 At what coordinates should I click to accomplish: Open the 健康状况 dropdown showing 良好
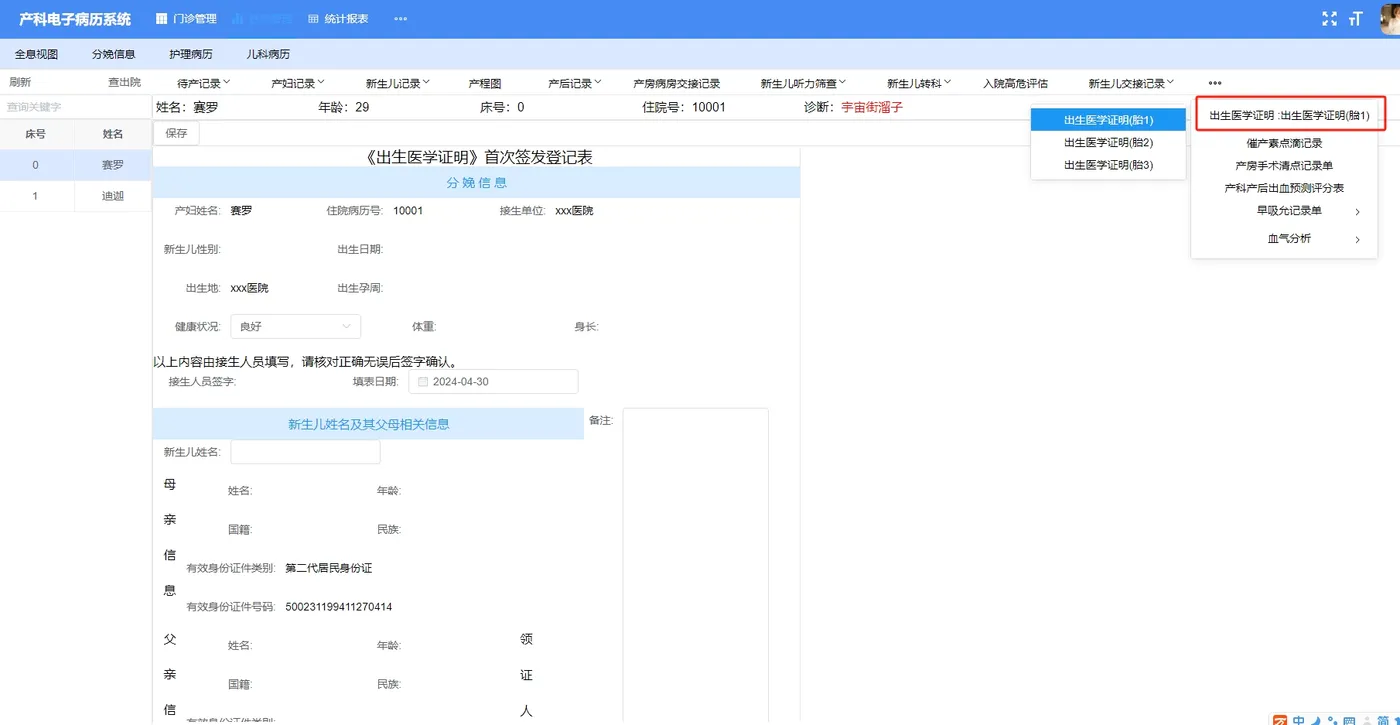click(x=295, y=326)
